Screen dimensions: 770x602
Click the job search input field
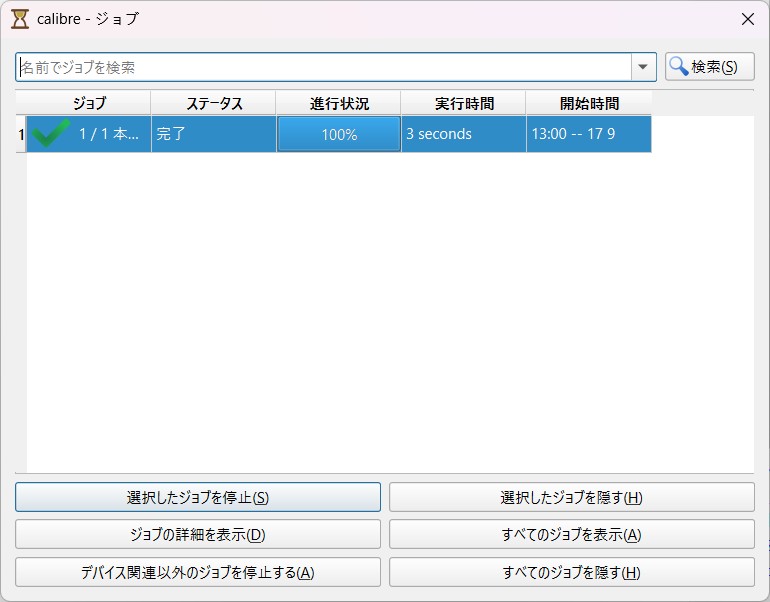pos(323,67)
